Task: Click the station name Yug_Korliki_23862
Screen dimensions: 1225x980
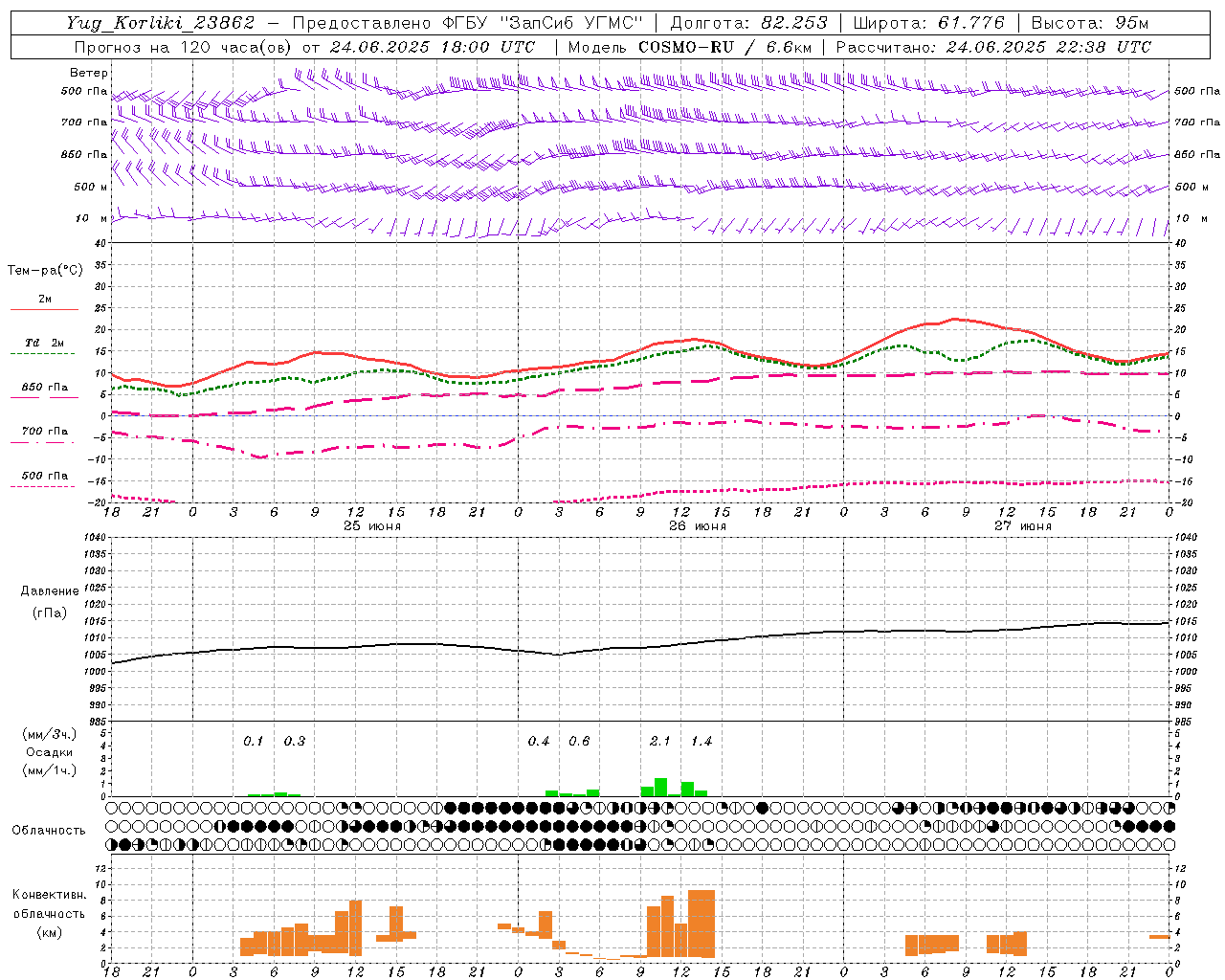Action: click(161, 23)
